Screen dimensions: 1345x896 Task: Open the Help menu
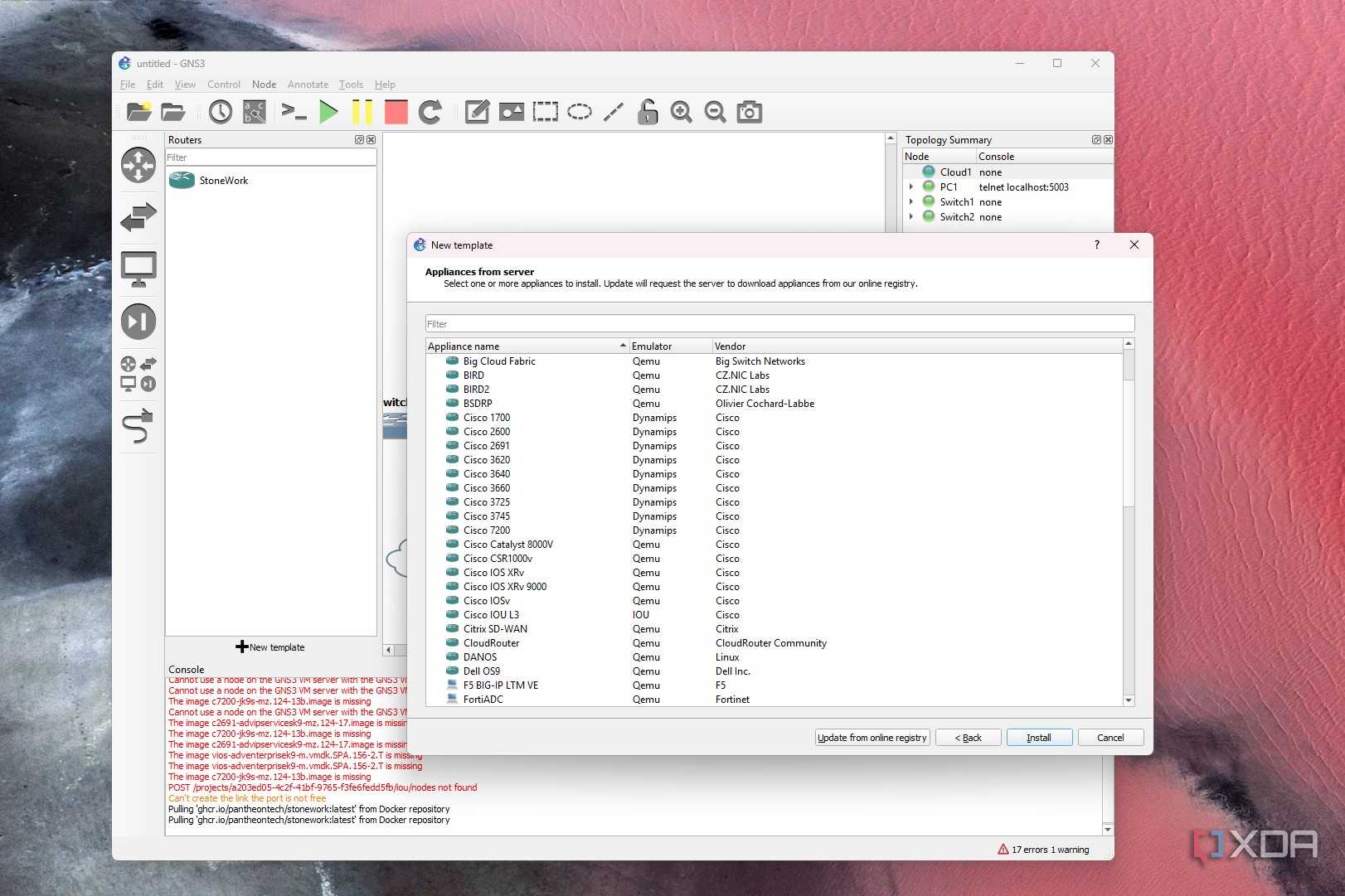click(385, 85)
